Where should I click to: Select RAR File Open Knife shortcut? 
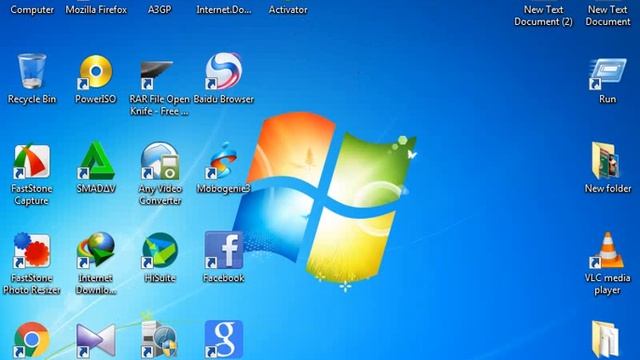pos(157,75)
